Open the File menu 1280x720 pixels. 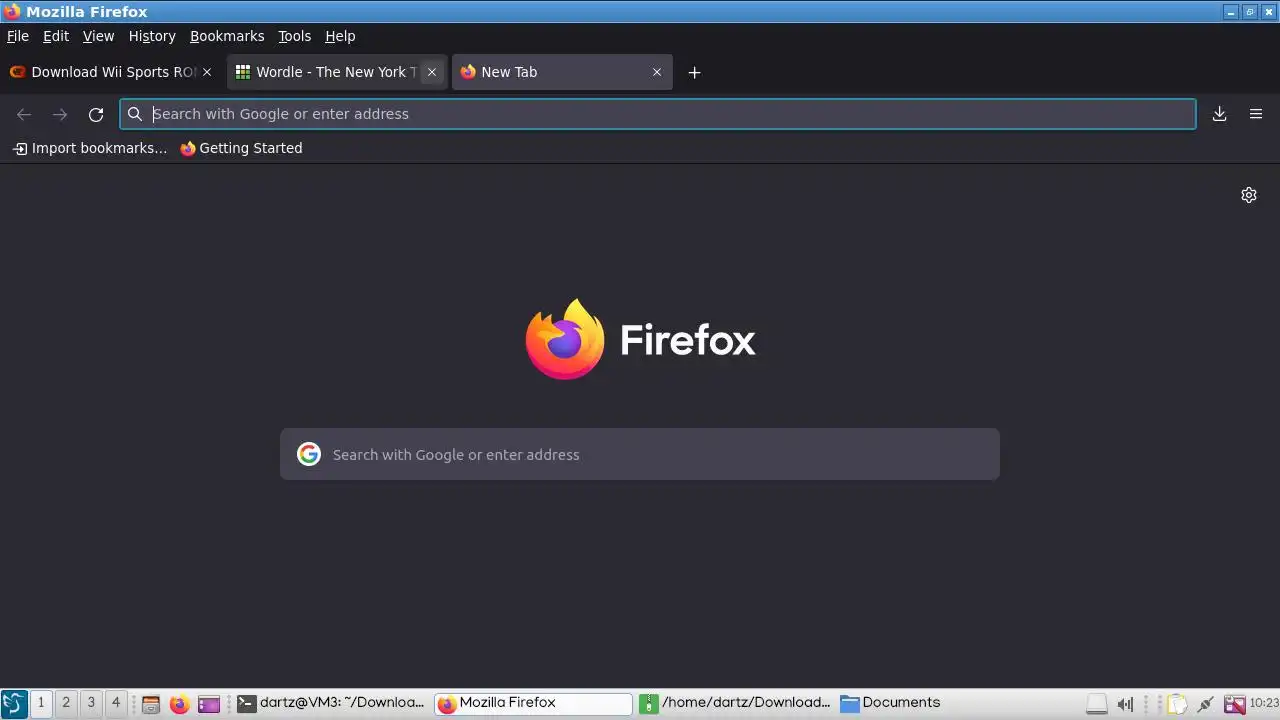(x=18, y=36)
